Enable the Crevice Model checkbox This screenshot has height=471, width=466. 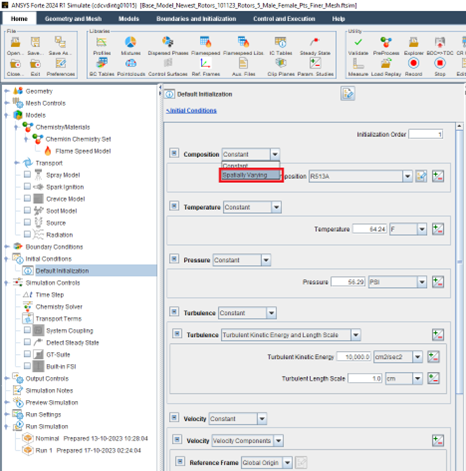click(27, 198)
